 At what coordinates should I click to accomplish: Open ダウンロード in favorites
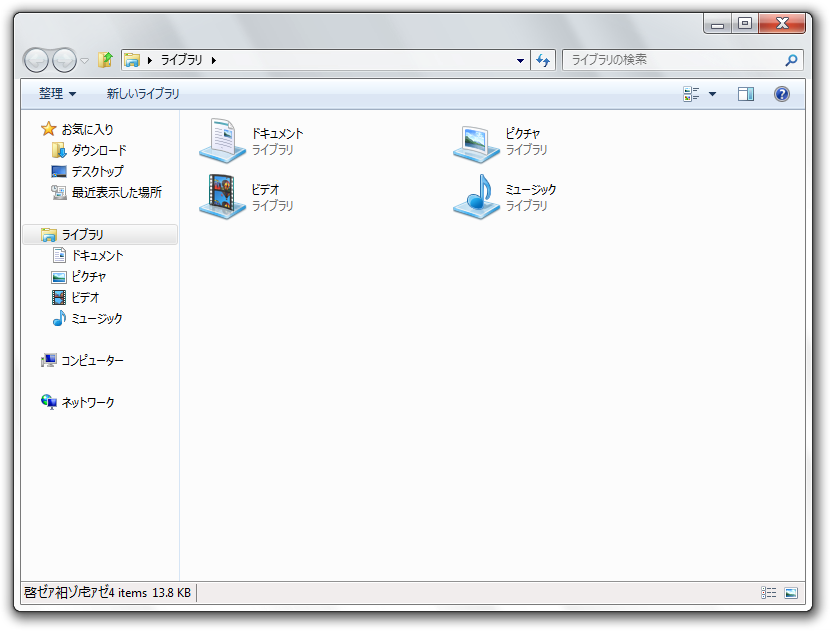(x=99, y=151)
